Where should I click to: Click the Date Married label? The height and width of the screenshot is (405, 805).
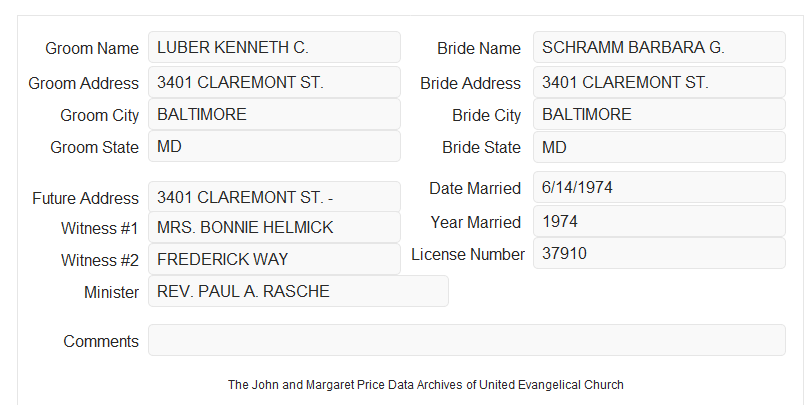coord(475,188)
